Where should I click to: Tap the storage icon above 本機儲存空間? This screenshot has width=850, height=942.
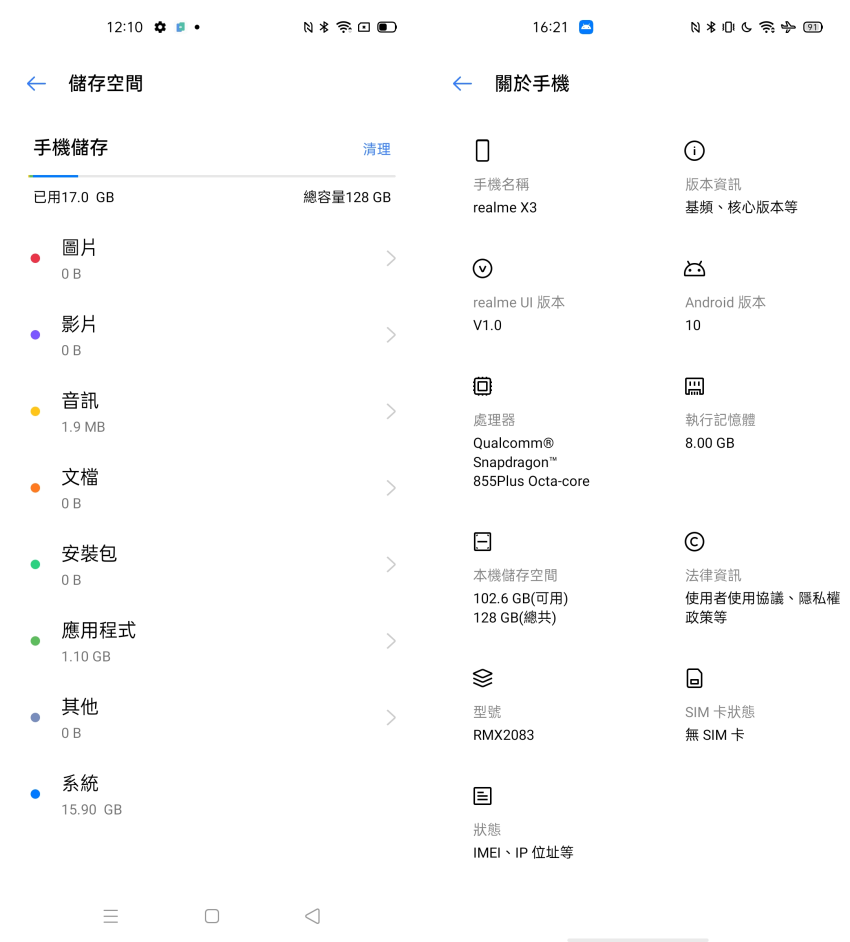coord(482,541)
